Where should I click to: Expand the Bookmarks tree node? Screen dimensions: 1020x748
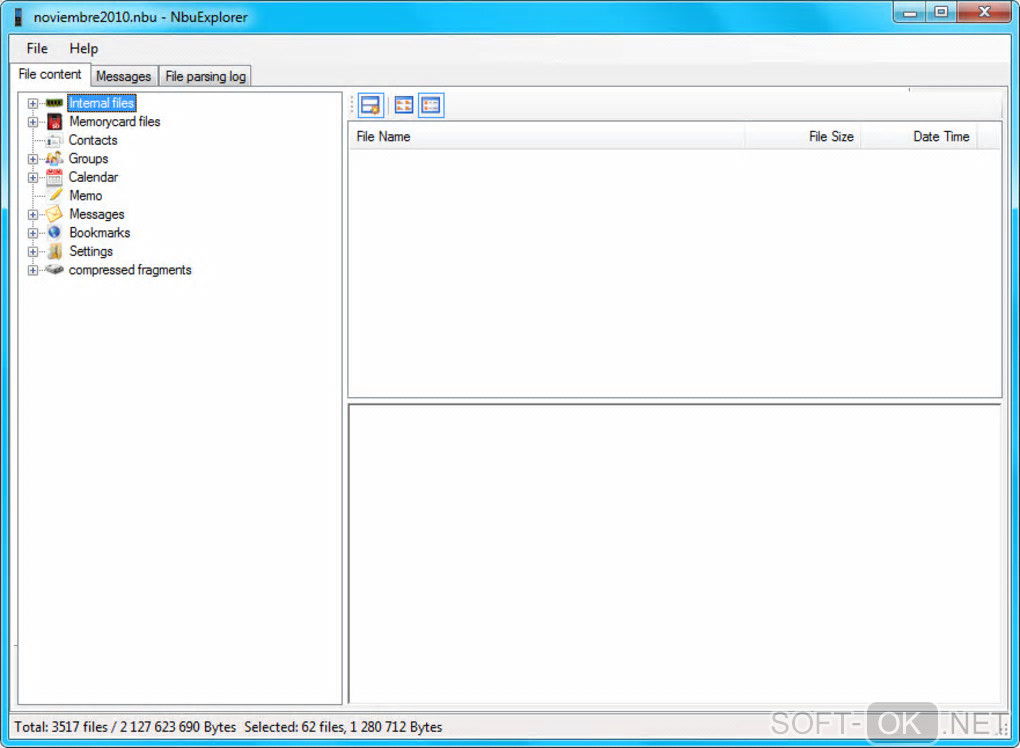click(33, 233)
